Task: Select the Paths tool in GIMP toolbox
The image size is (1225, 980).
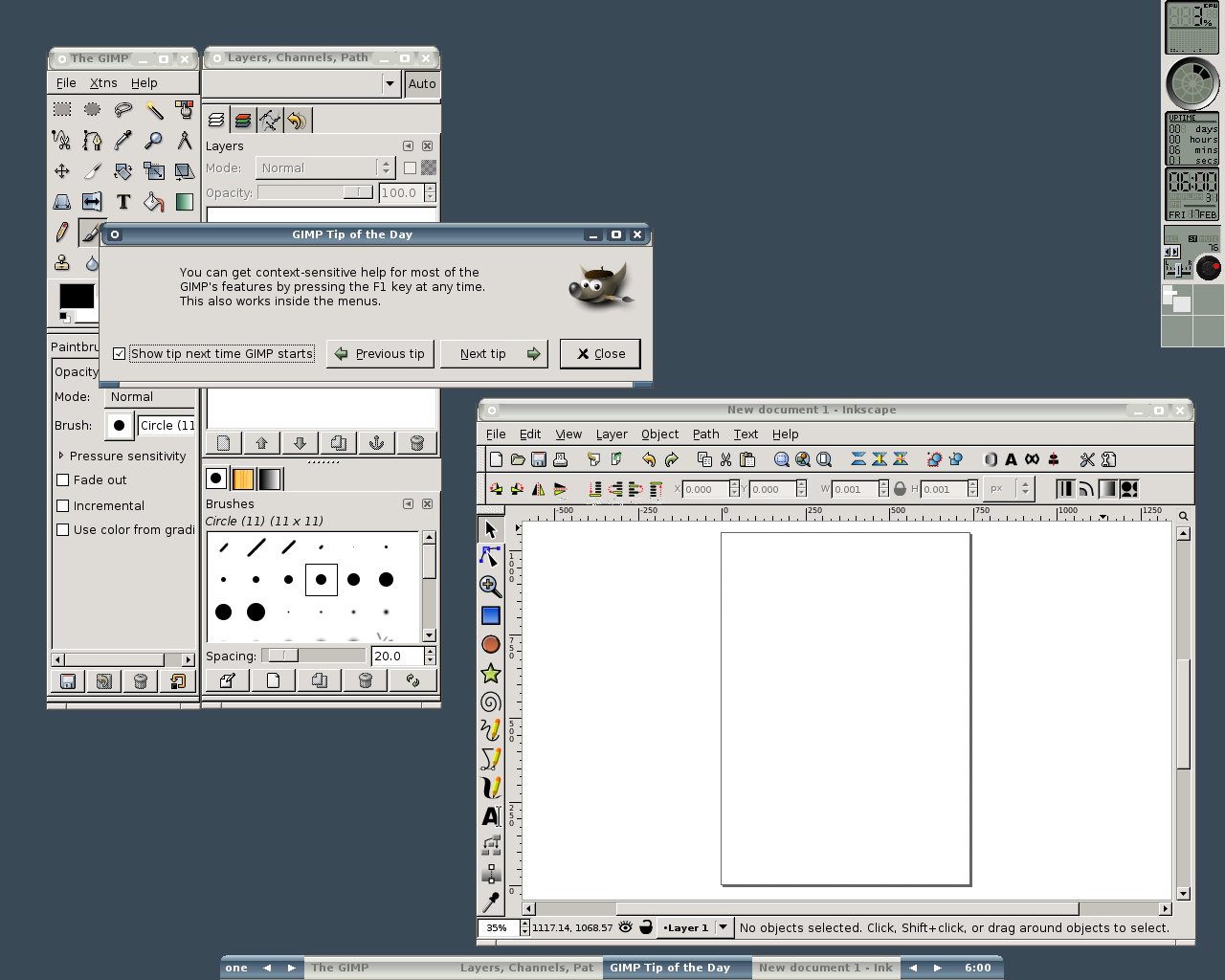Action: click(x=93, y=141)
